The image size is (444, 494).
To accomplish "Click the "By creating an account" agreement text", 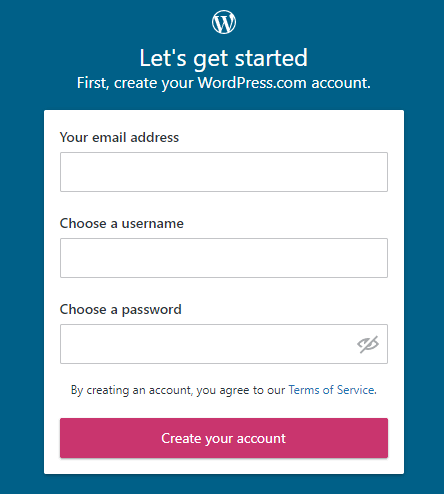I will 178,390.
